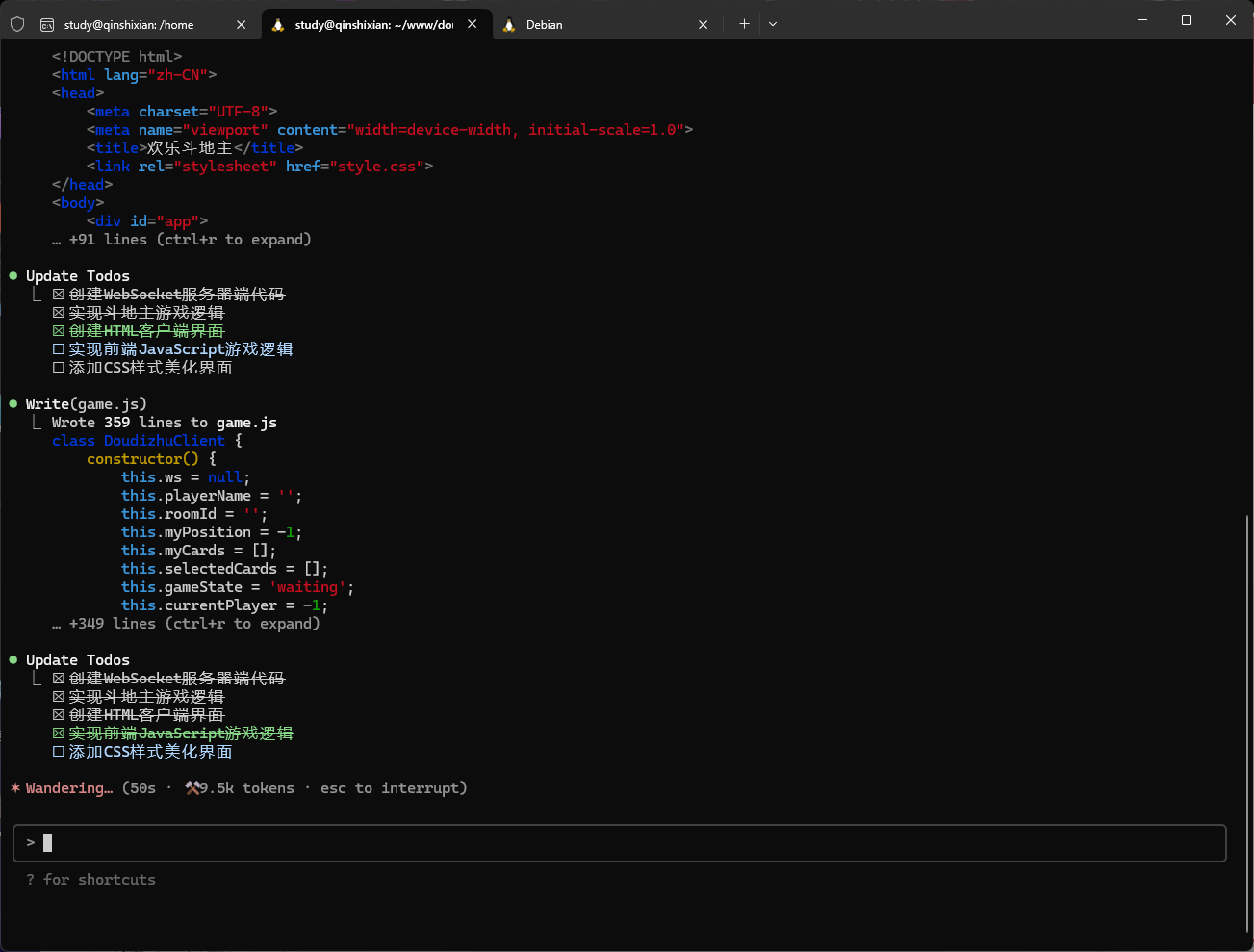Click the penguin icon on the Debian tab
Screen dimensions: 1254x952
pos(508,24)
